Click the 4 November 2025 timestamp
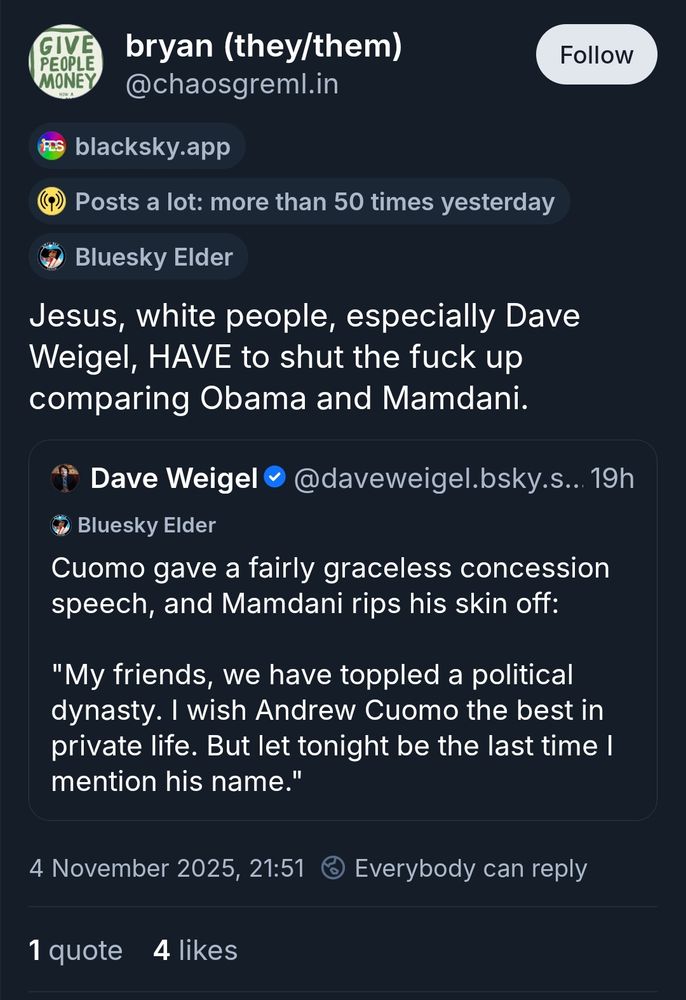686x1000 pixels. [x=160, y=869]
